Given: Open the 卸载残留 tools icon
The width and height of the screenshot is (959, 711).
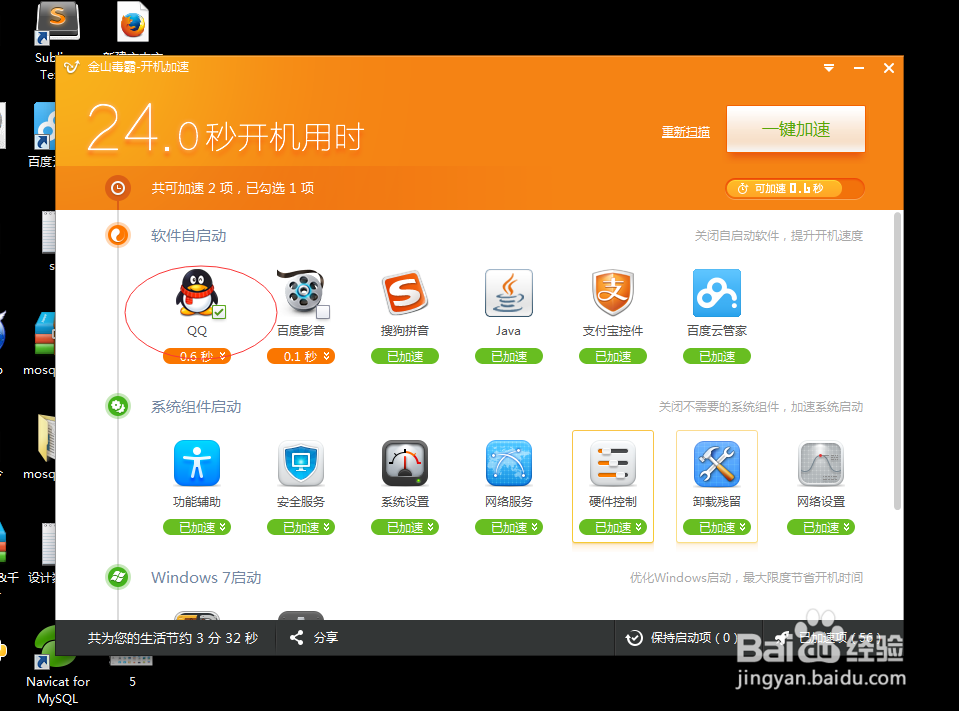Looking at the screenshot, I should click(x=717, y=463).
